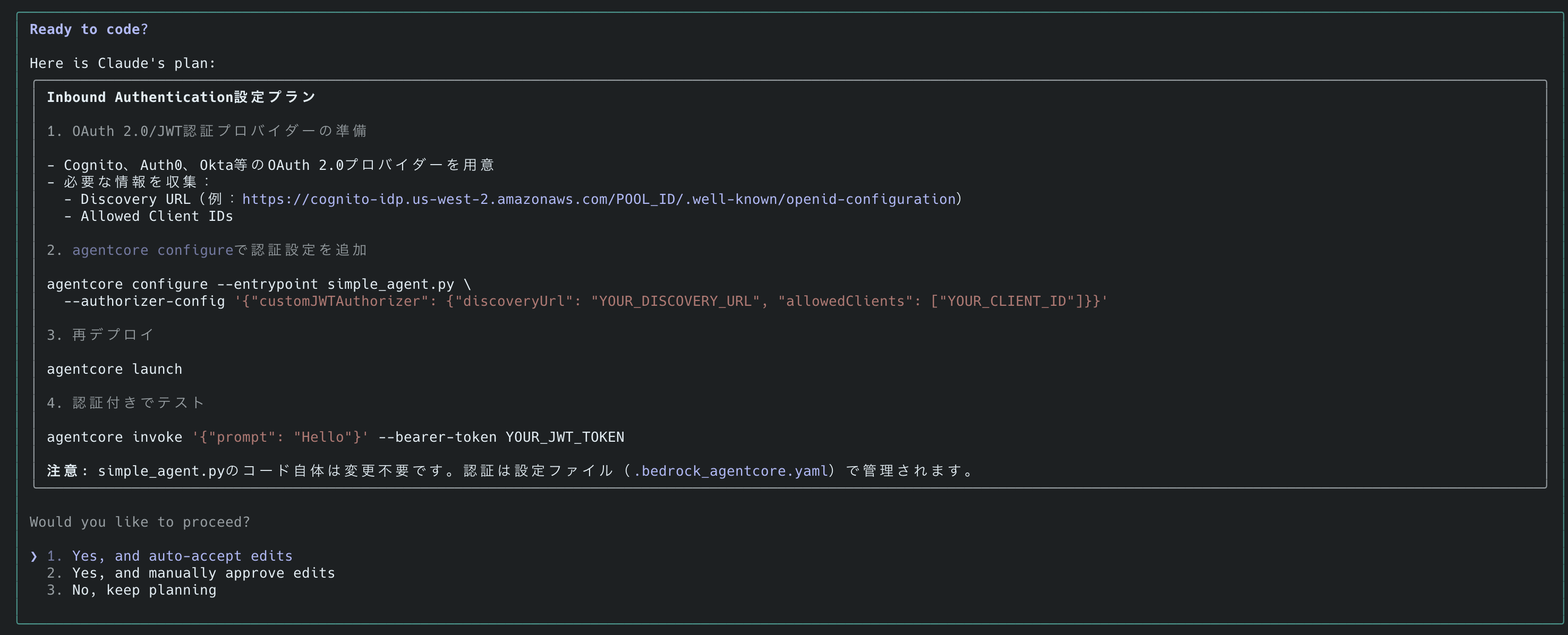The image size is (1568, 635).
Task: Click step 4 認証付きでテスト heading
Action: click(x=125, y=402)
